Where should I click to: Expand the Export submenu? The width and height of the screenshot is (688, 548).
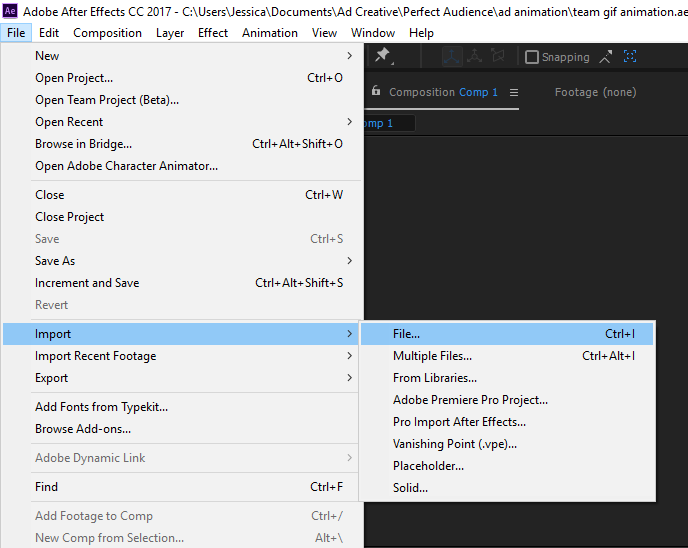[x=182, y=377]
